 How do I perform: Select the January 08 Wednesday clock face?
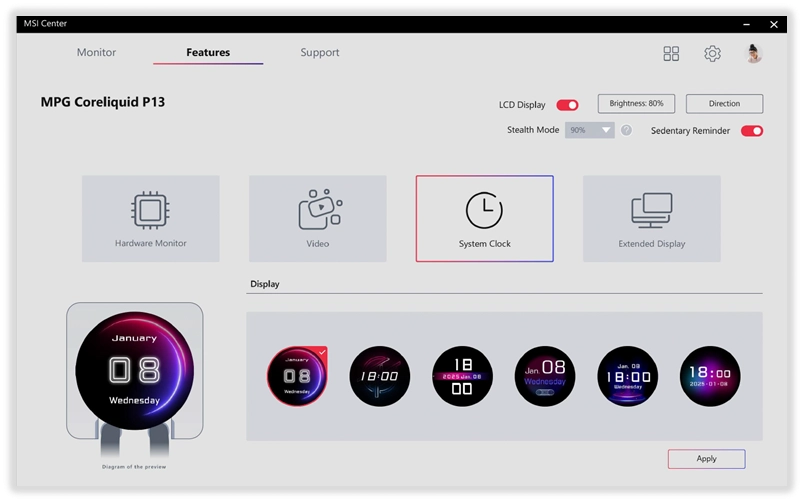pyautogui.click(x=297, y=376)
